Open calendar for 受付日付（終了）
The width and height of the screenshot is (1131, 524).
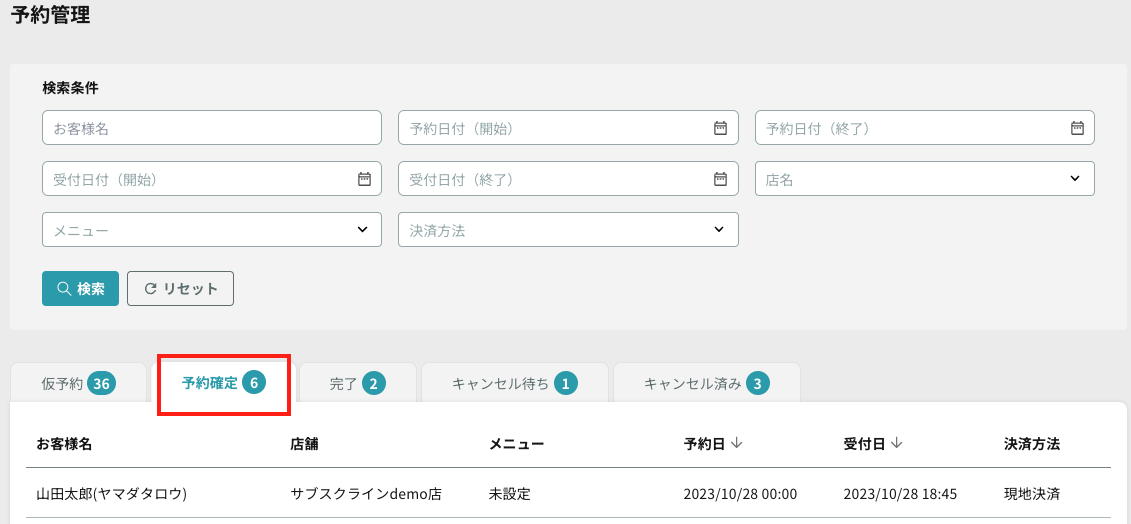(720, 179)
